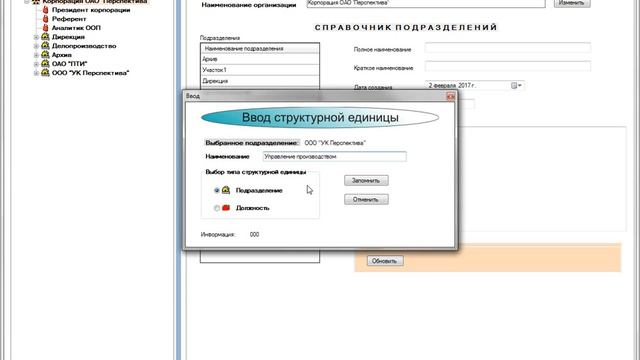The image size is (640, 360).
Task: Click the Наименование подразделения column header
Action: (260, 49)
